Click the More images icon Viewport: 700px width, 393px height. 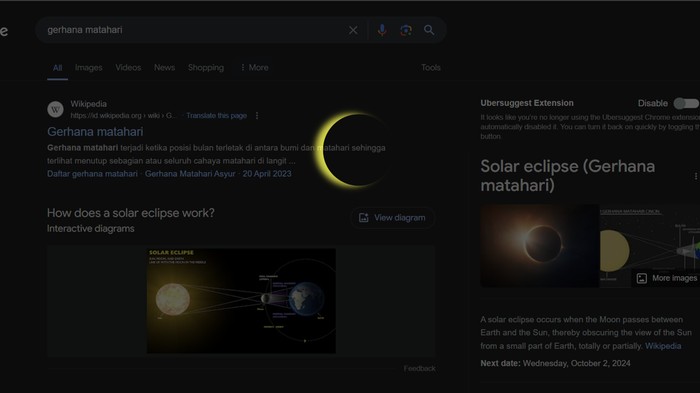(x=642, y=278)
